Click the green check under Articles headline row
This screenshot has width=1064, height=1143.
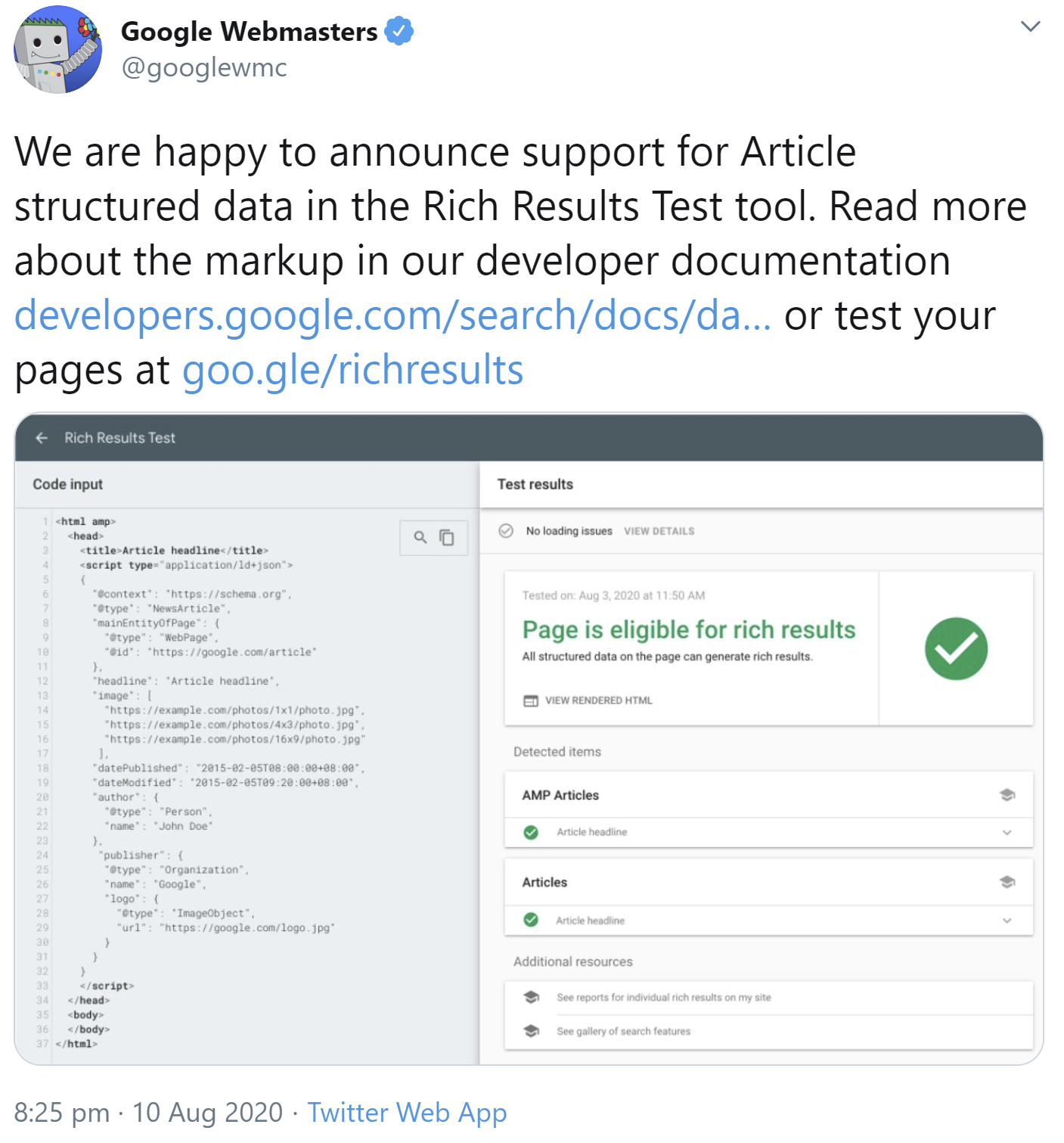[x=531, y=921]
